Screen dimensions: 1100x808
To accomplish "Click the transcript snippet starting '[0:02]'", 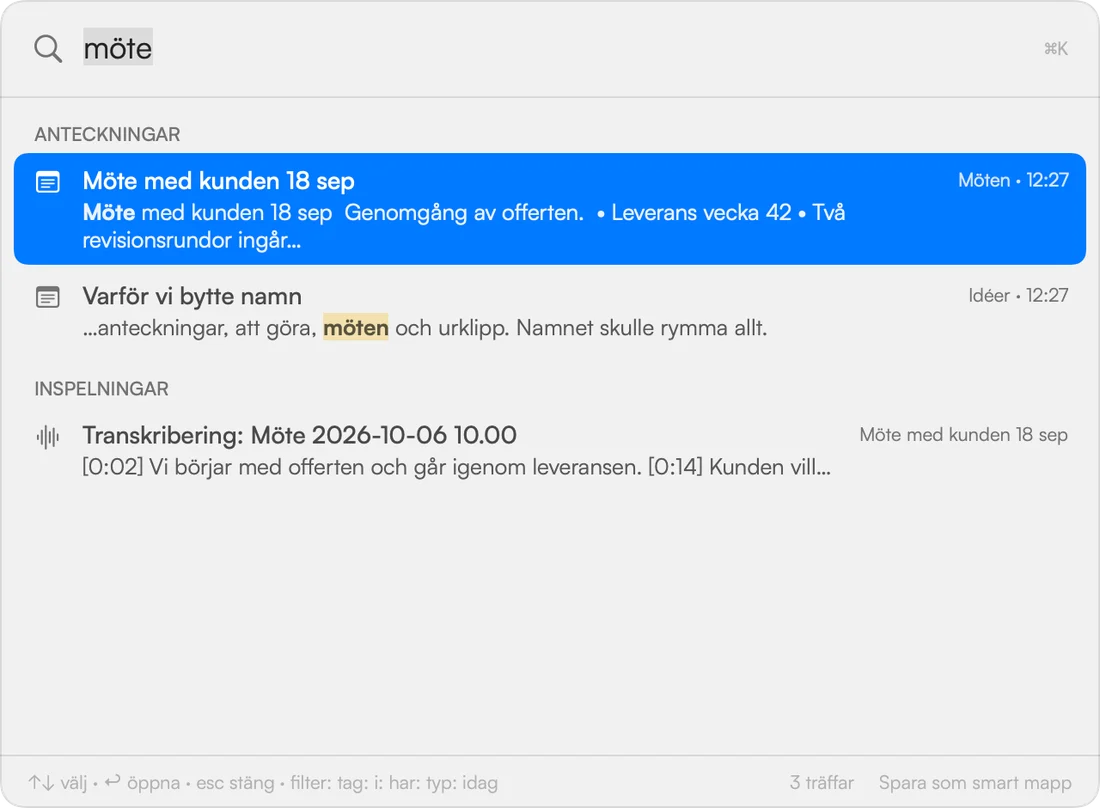I will [456, 467].
